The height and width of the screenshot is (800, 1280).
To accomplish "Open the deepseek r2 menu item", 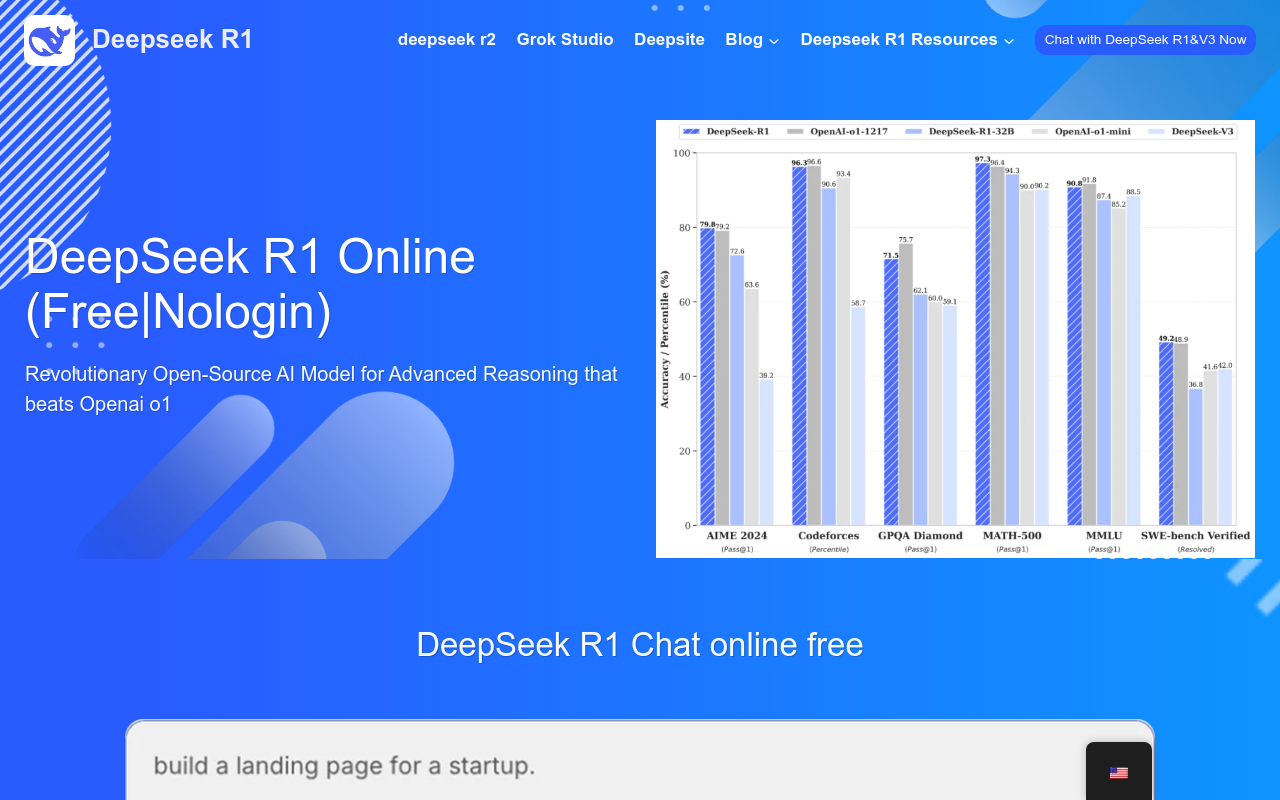I will (x=447, y=40).
